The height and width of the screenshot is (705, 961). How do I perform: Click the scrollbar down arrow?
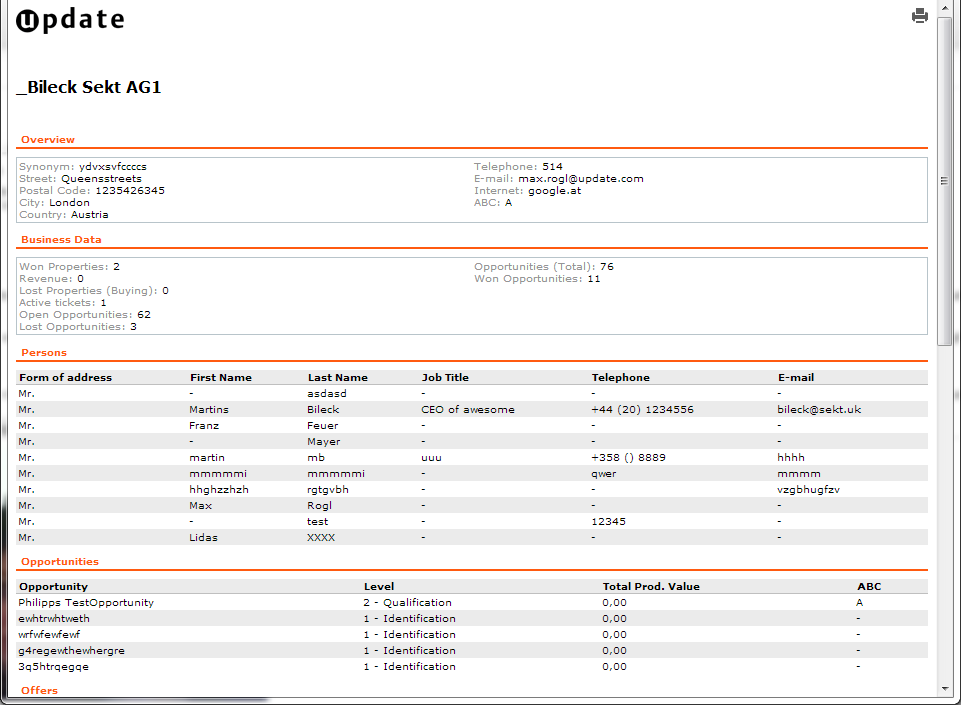click(944, 689)
